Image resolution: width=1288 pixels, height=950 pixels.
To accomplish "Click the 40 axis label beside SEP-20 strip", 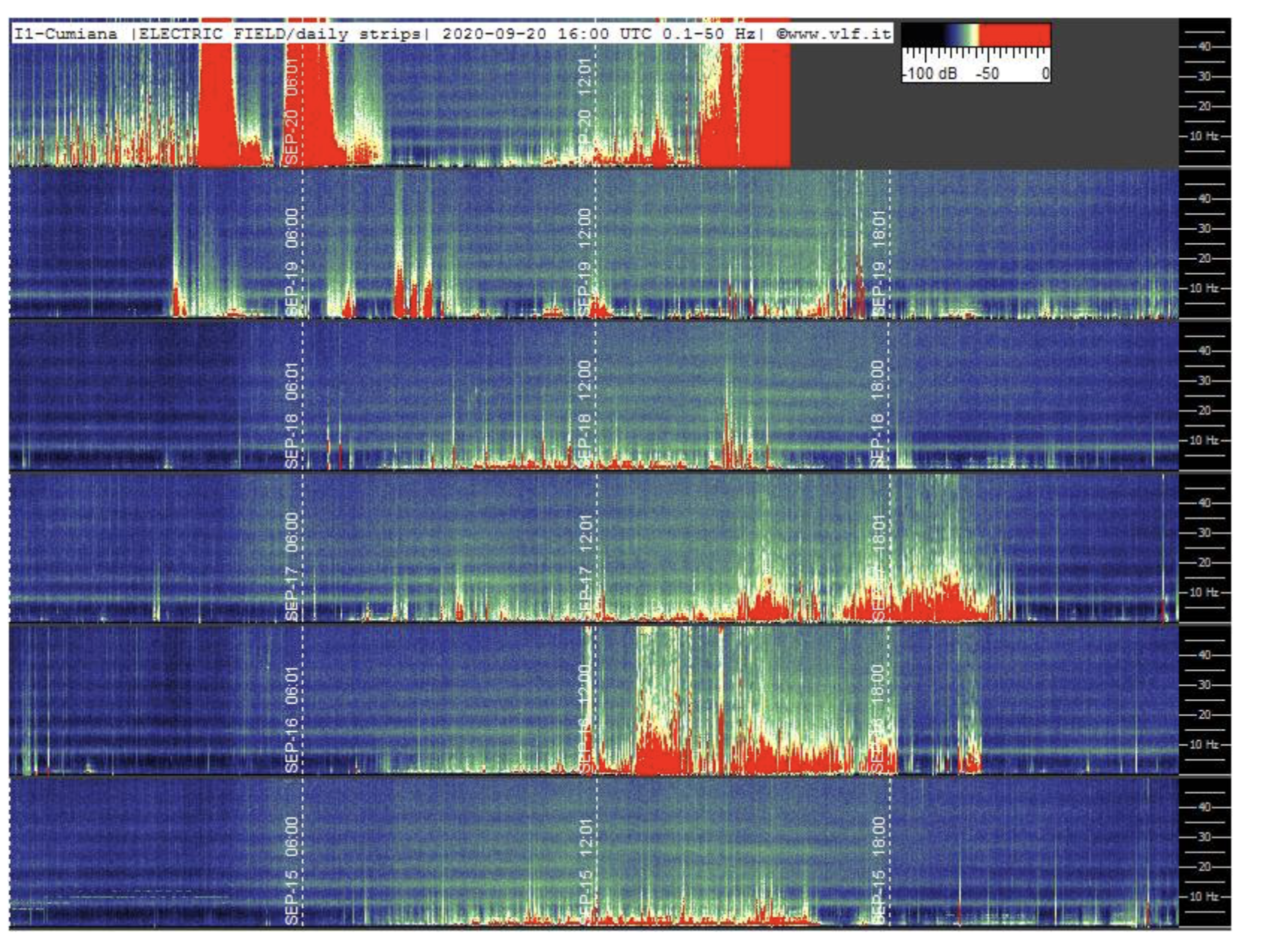I will [1204, 46].
